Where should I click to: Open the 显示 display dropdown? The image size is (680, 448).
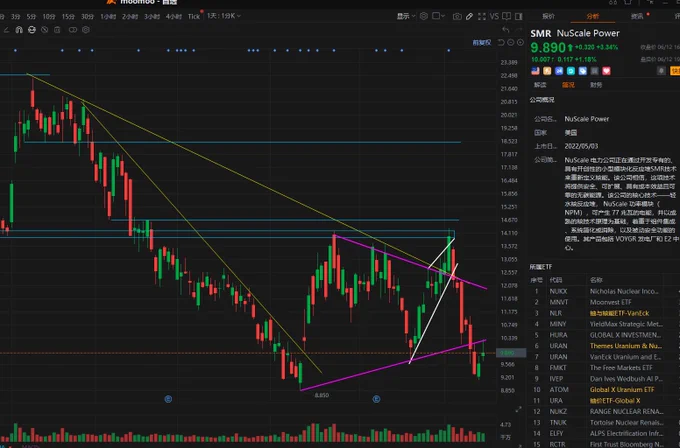tap(406, 16)
